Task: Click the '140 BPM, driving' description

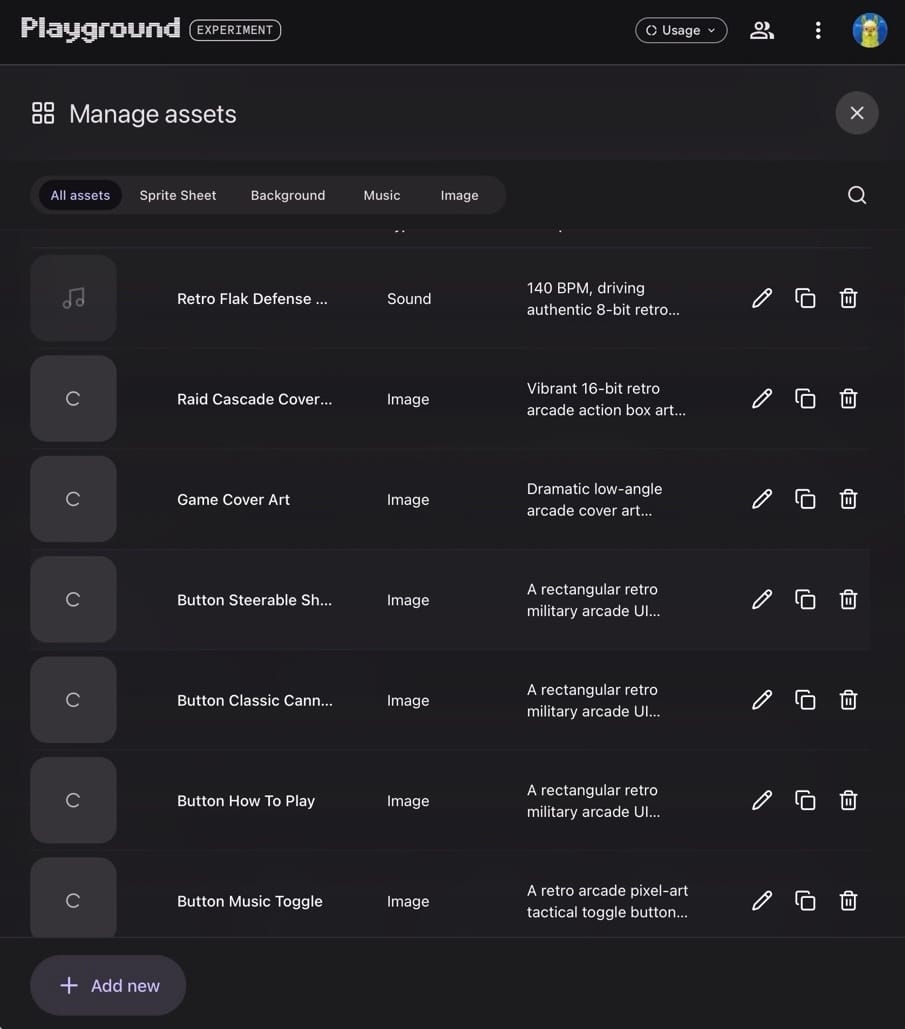Action: click(x=585, y=288)
